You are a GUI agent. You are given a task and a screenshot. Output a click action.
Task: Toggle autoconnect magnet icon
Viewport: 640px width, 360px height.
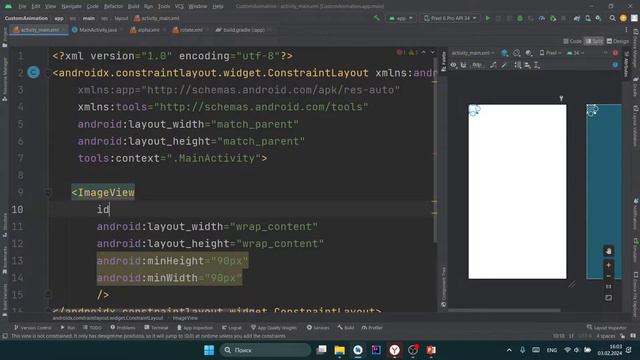[x=463, y=65]
